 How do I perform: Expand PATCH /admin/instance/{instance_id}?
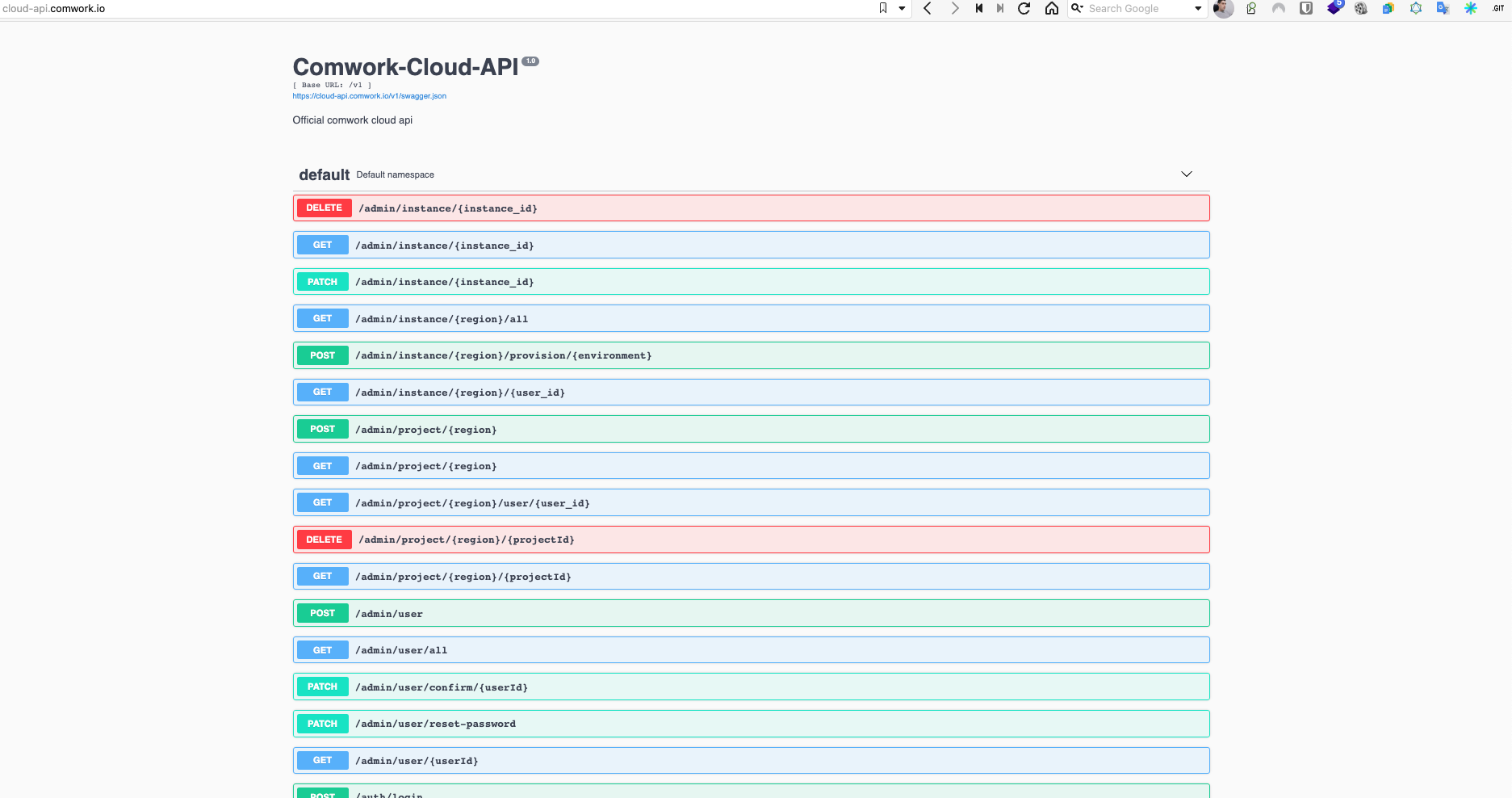click(x=751, y=282)
